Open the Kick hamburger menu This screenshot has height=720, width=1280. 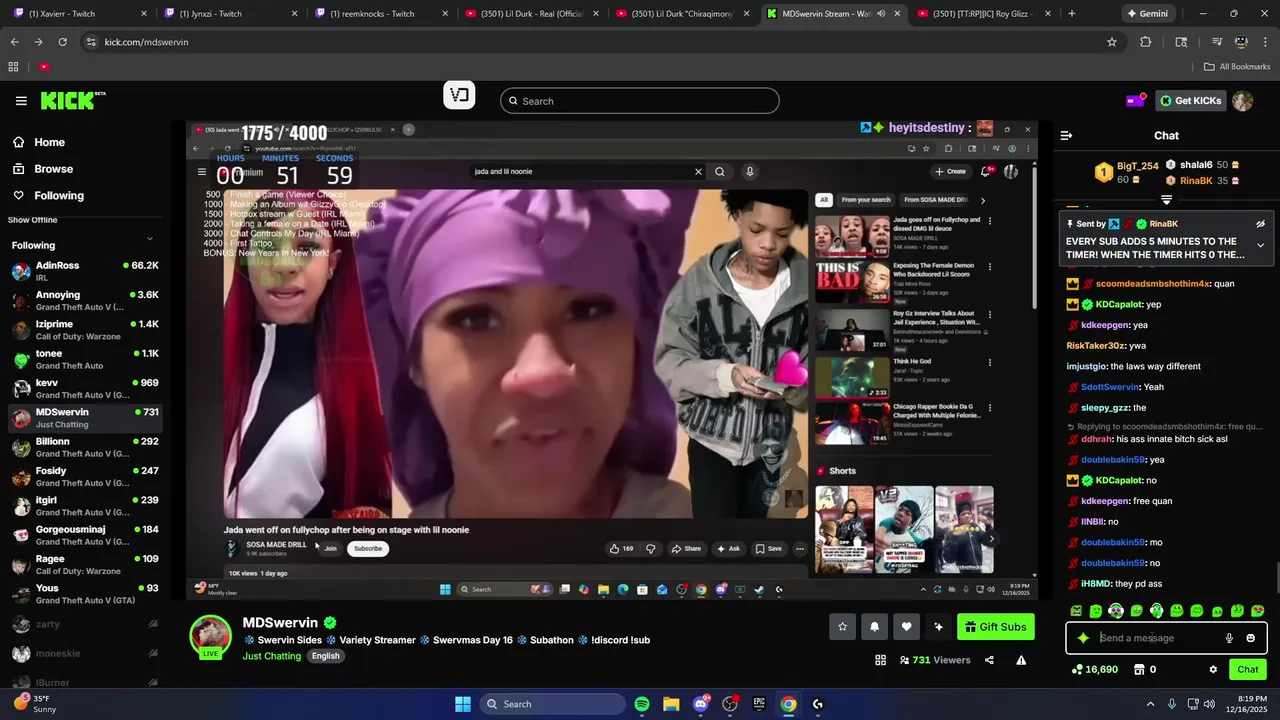coord(21,101)
